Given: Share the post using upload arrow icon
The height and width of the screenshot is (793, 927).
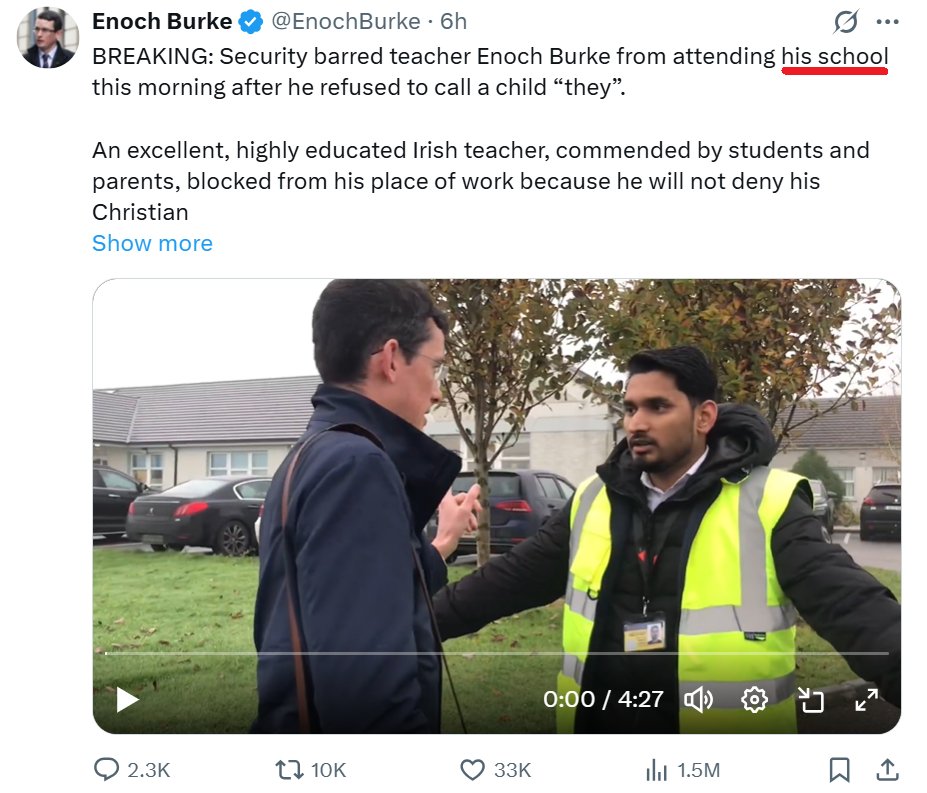Looking at the screenshot, I should [886, 769].
